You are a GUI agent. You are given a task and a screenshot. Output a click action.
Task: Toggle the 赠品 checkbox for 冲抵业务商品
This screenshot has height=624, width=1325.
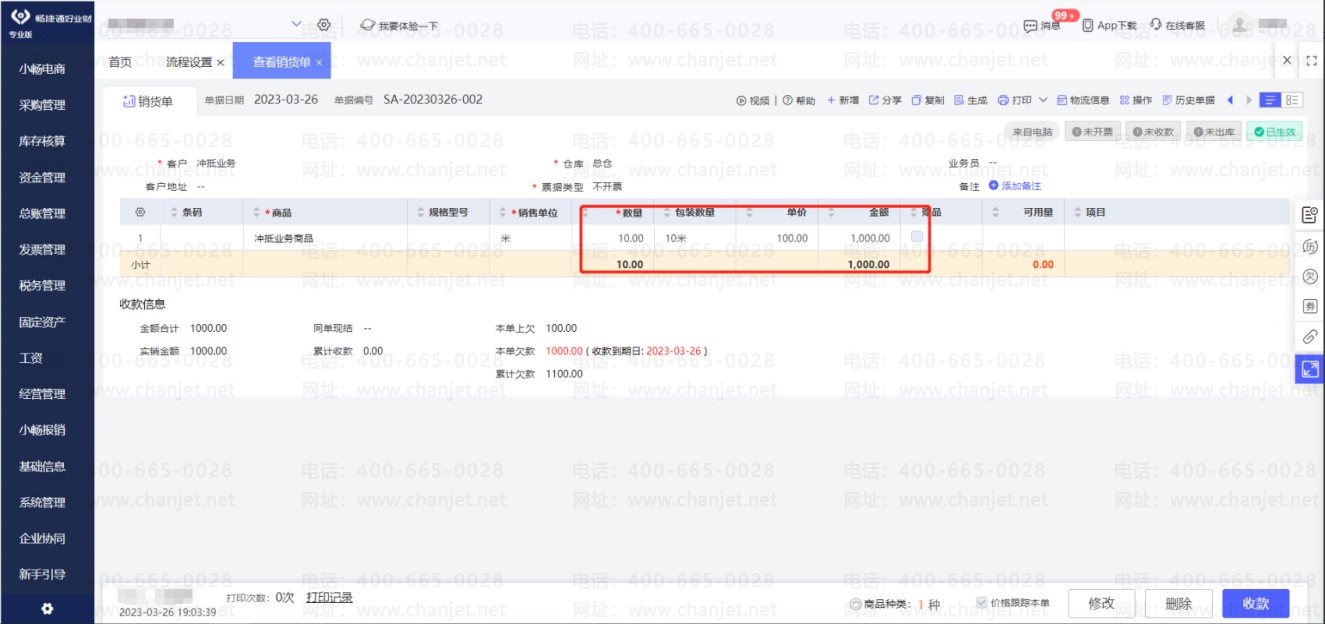click(917, 236)
